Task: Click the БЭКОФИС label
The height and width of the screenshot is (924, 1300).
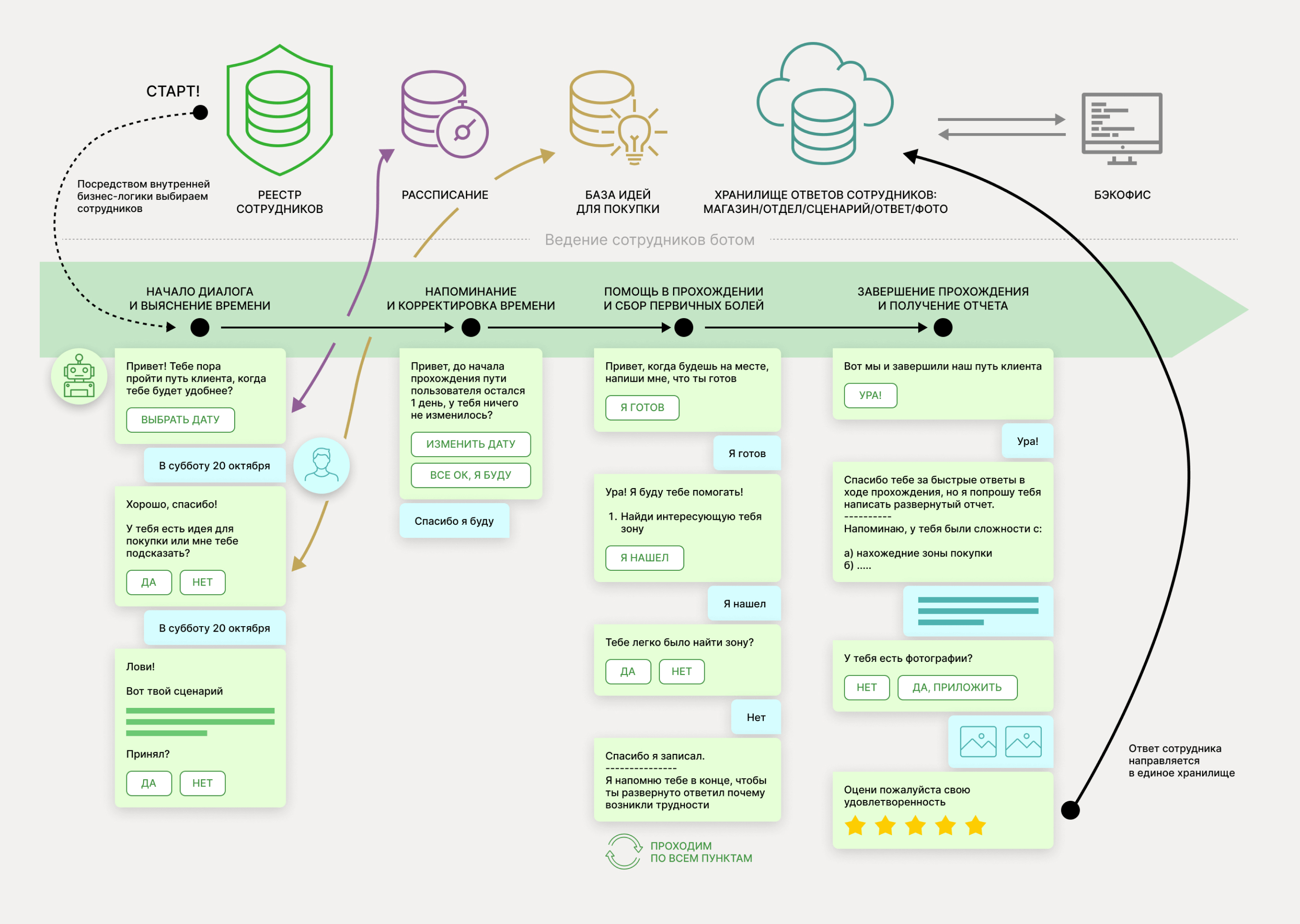Action: 1123,195
